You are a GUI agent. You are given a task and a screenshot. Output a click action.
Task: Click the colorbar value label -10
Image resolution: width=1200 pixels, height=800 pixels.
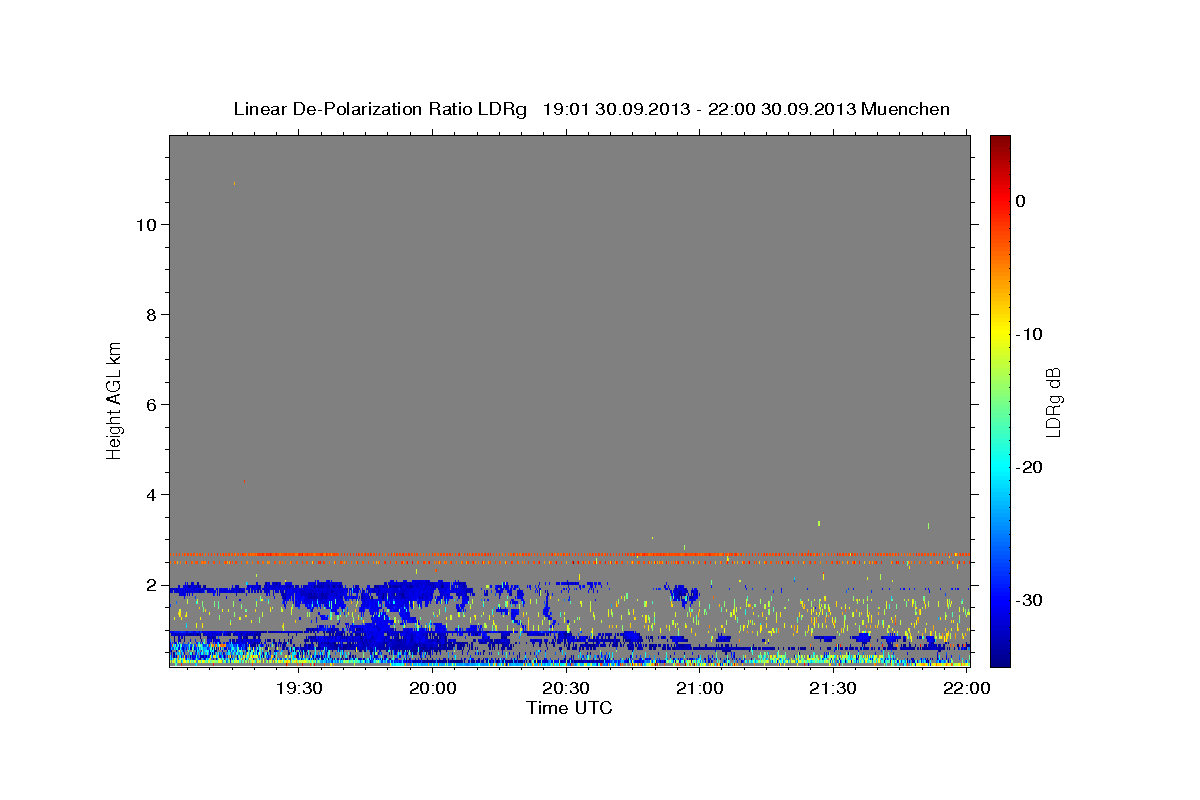point(1029,334)
